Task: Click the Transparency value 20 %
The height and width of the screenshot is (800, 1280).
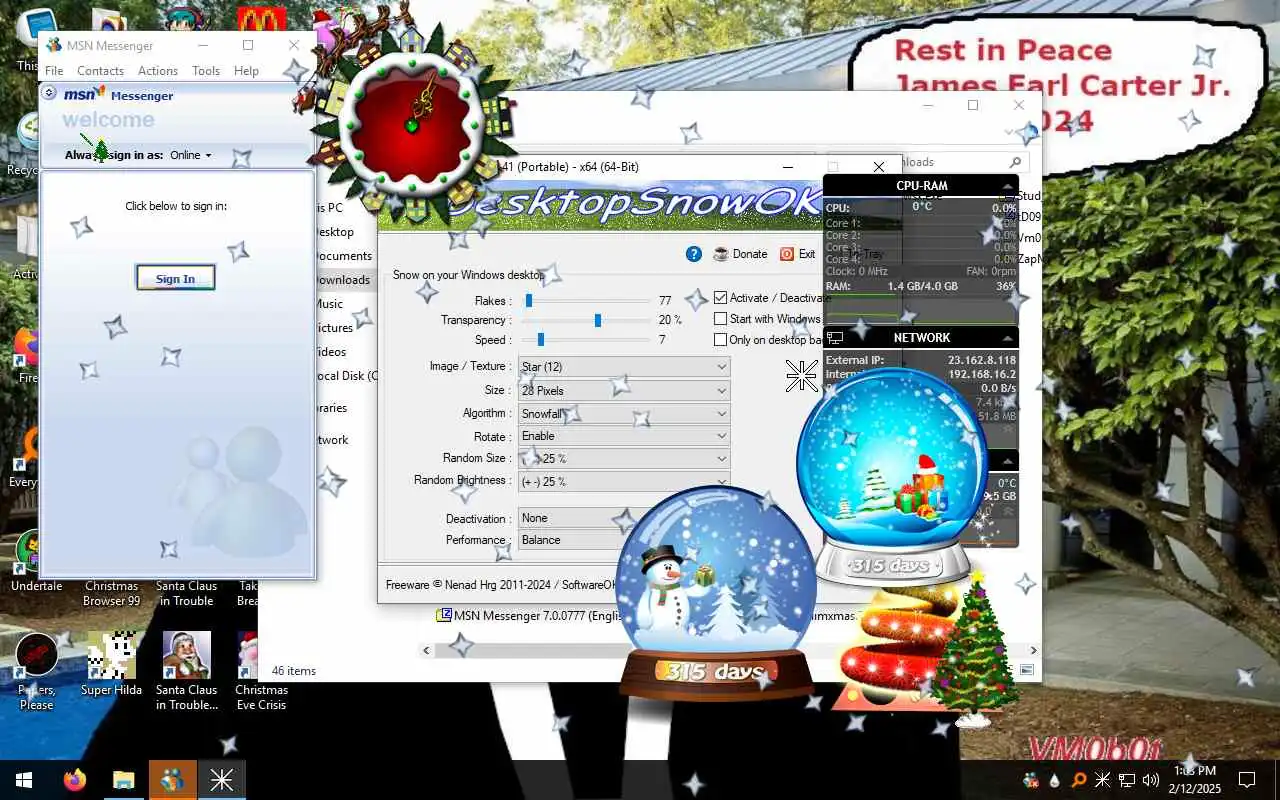Action: tap(670, 320)
